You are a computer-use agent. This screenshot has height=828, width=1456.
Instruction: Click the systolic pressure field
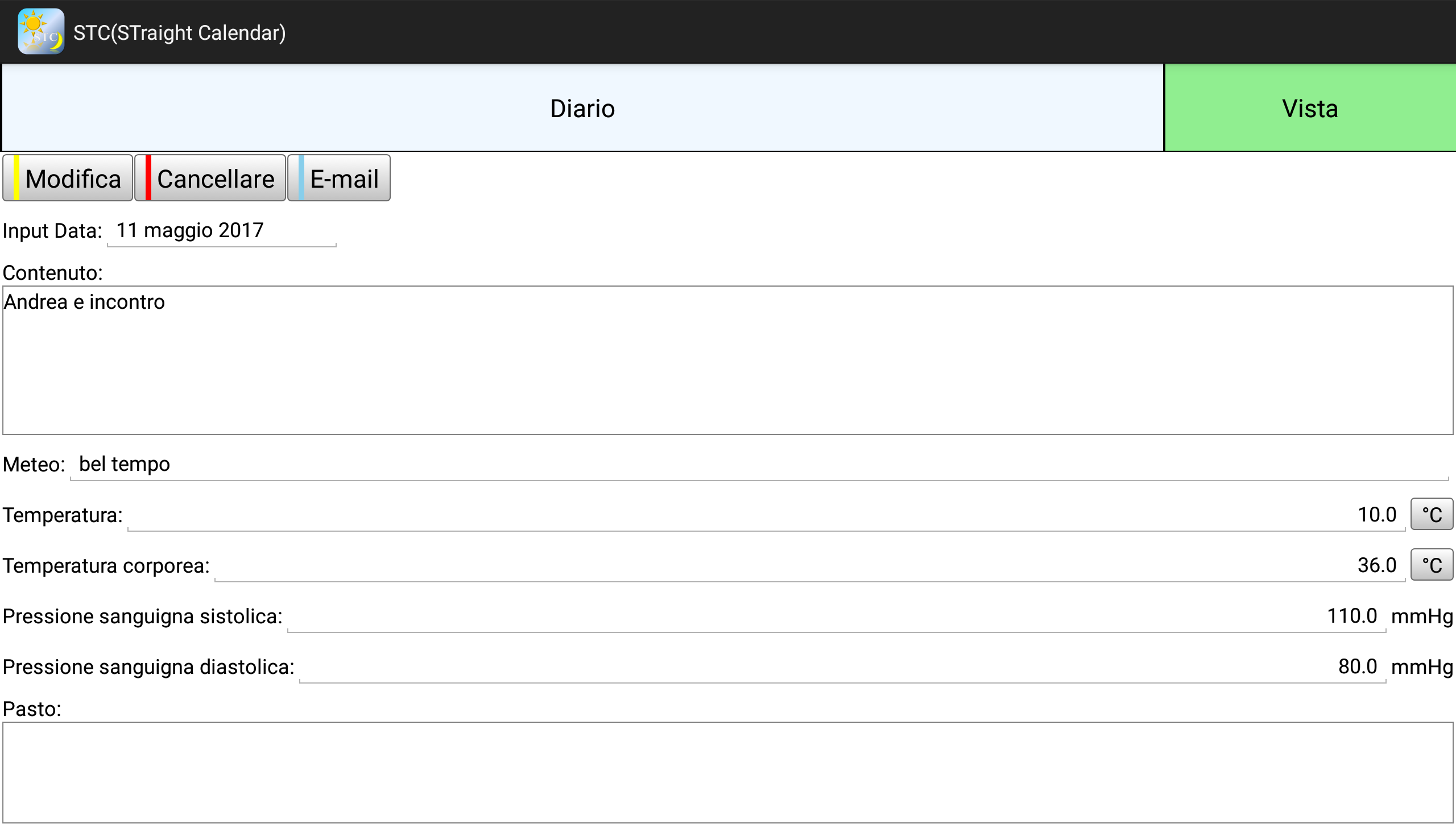coord(836,616)
